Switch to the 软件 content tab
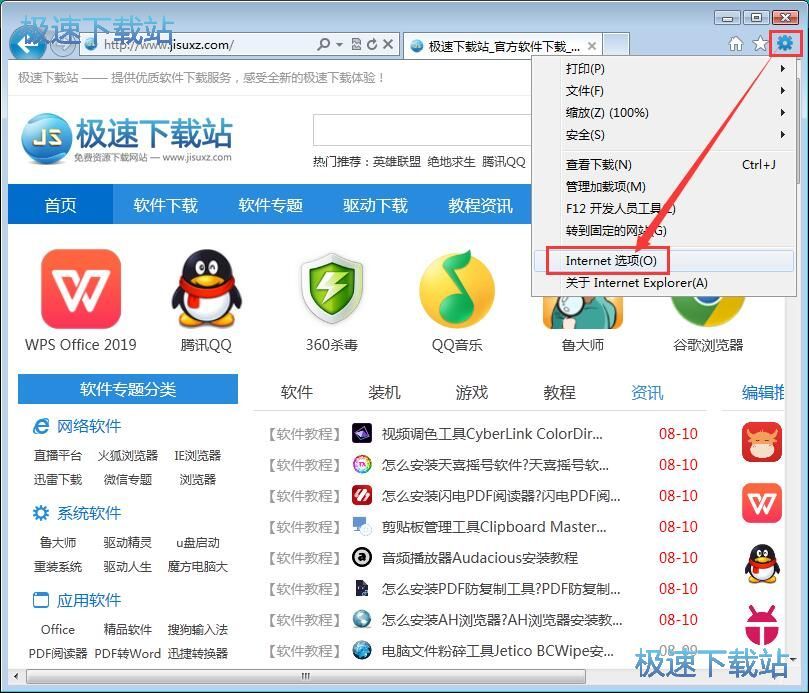Screen dimensions: 809x693 pos(297,392)
